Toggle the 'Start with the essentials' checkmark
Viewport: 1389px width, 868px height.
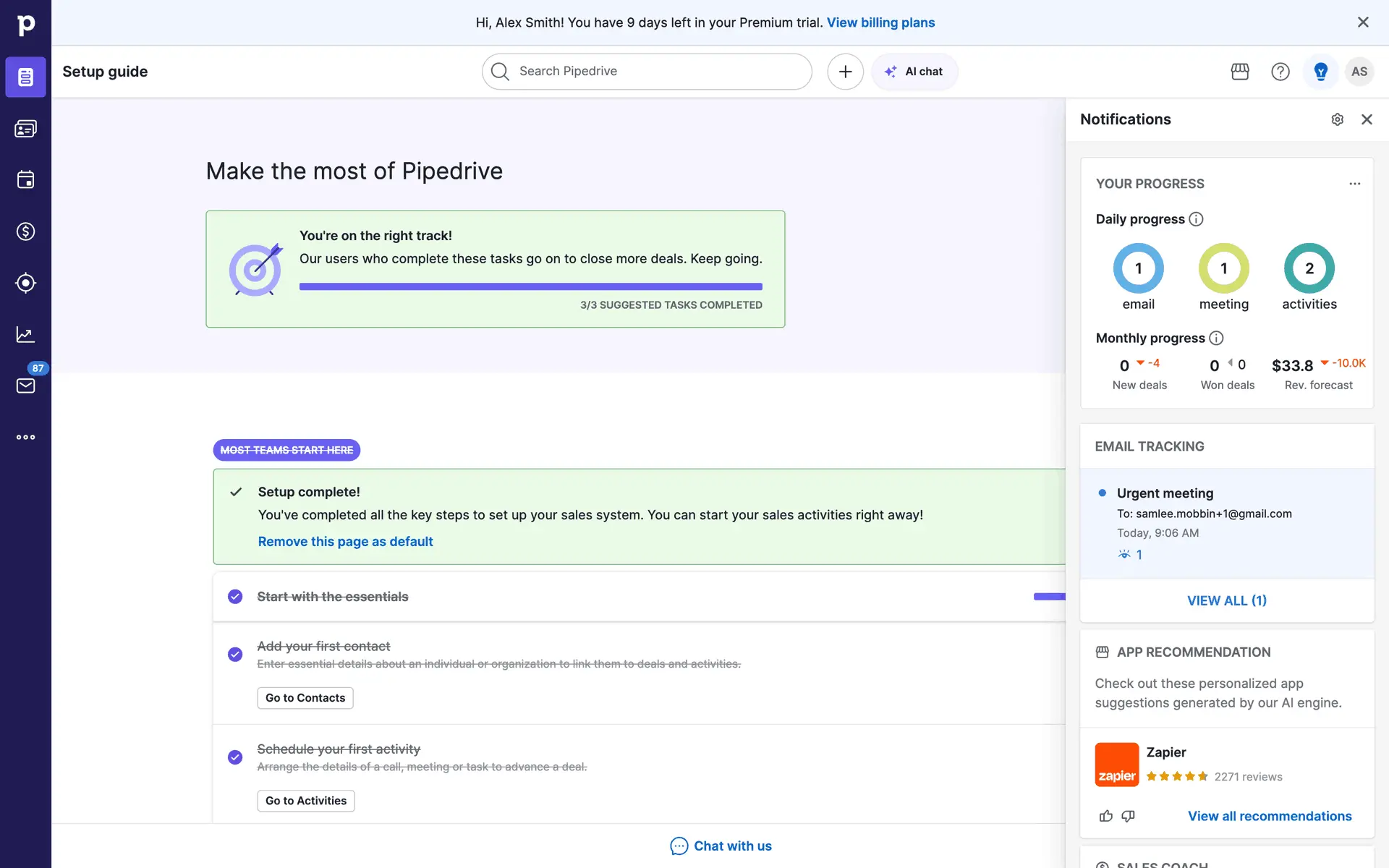coord(235,597)
